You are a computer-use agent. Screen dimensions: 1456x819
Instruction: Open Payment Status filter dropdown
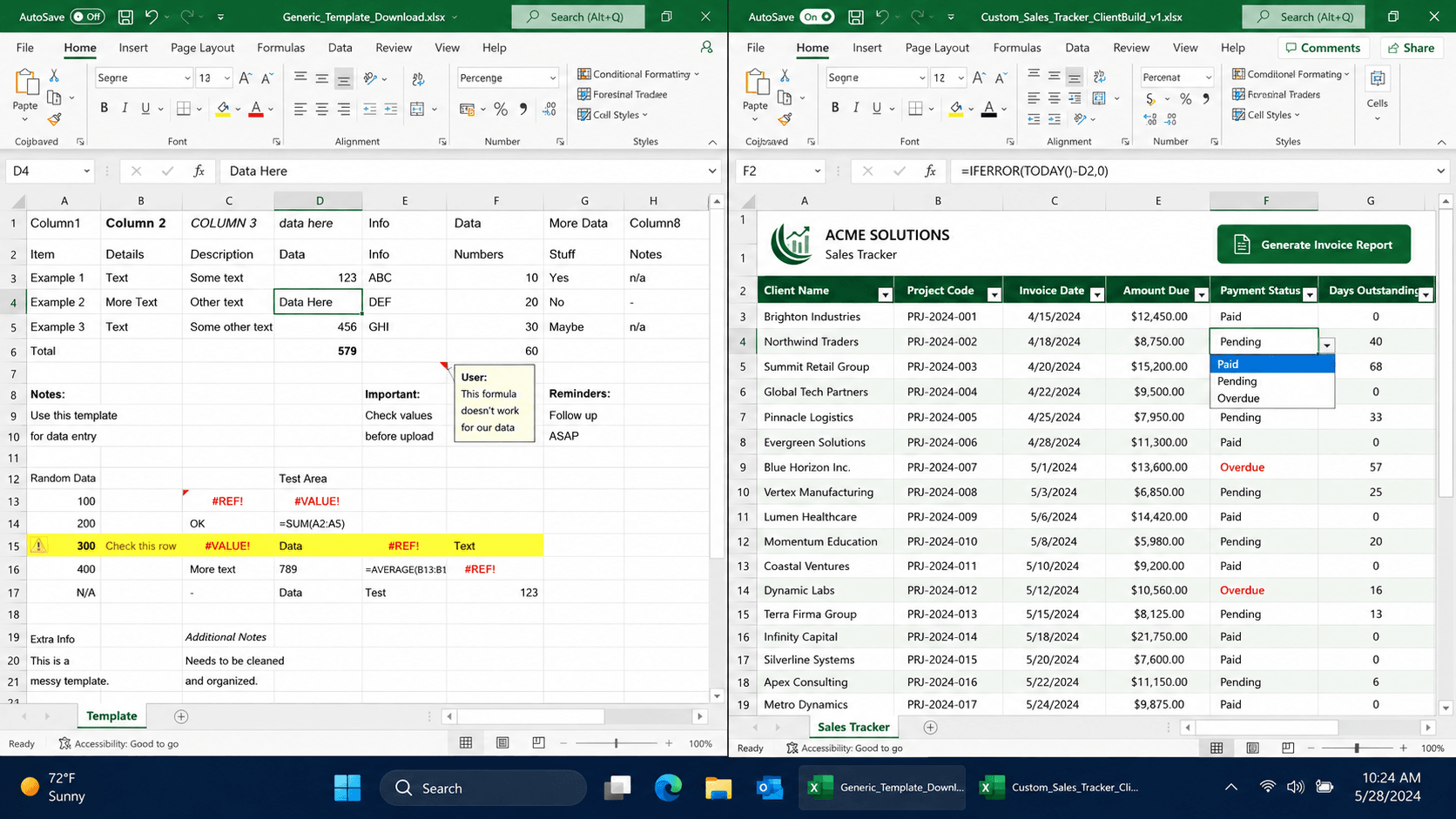pyautogui.click(x=1309, y=295)
